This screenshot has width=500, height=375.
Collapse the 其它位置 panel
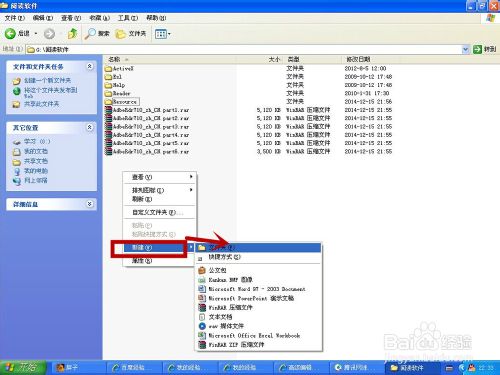[x=90, y=127]
